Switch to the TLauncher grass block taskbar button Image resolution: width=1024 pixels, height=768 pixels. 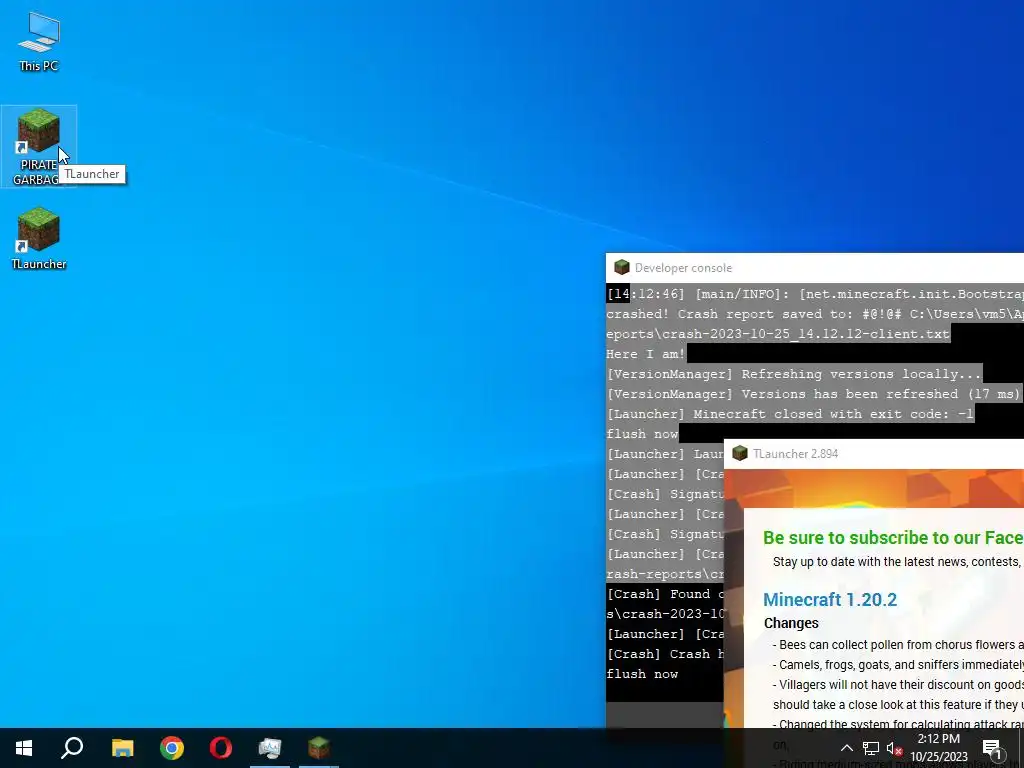click(x=319, y=748)
